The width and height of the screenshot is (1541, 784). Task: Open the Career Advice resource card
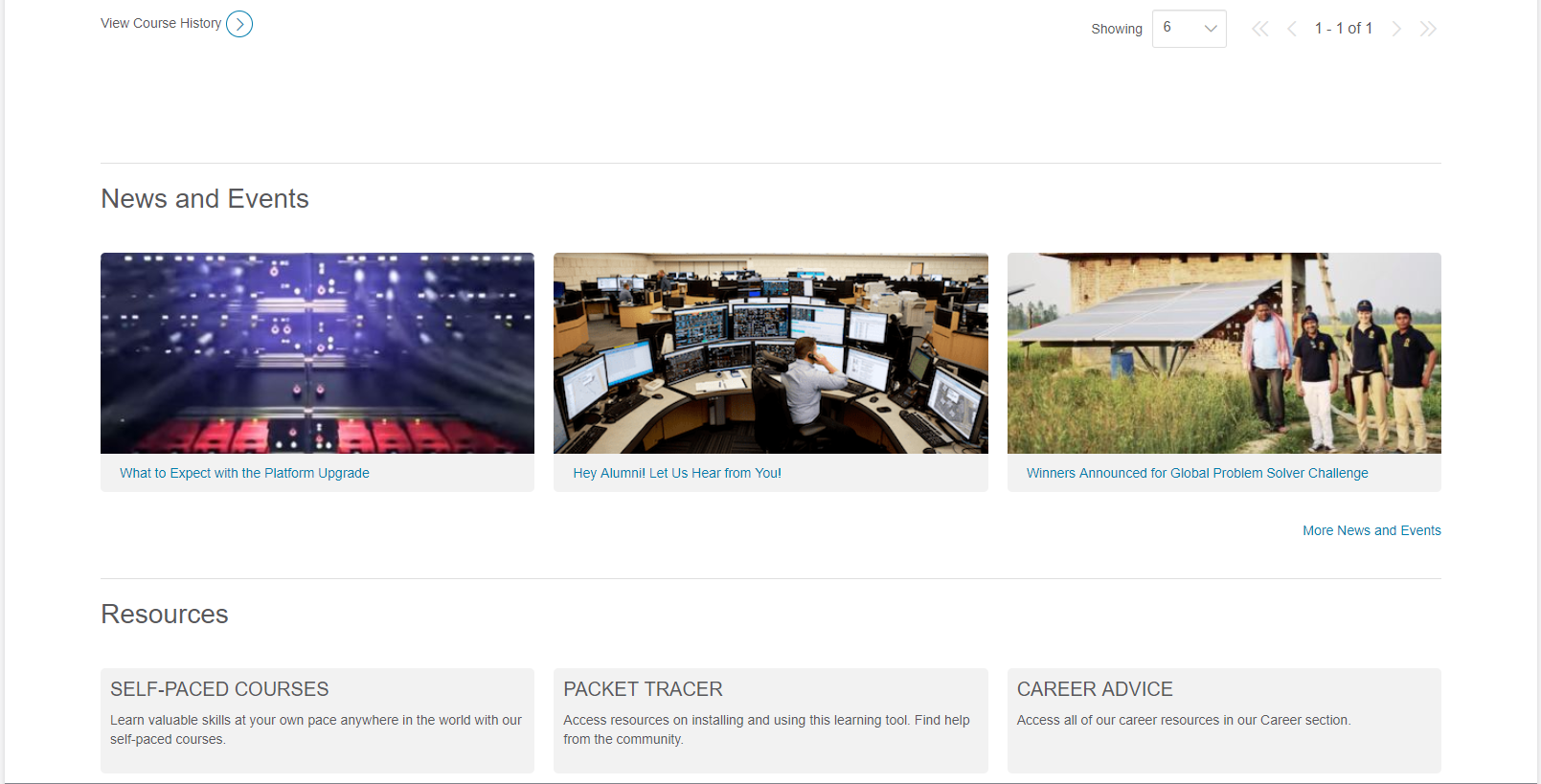(1224, 720)
